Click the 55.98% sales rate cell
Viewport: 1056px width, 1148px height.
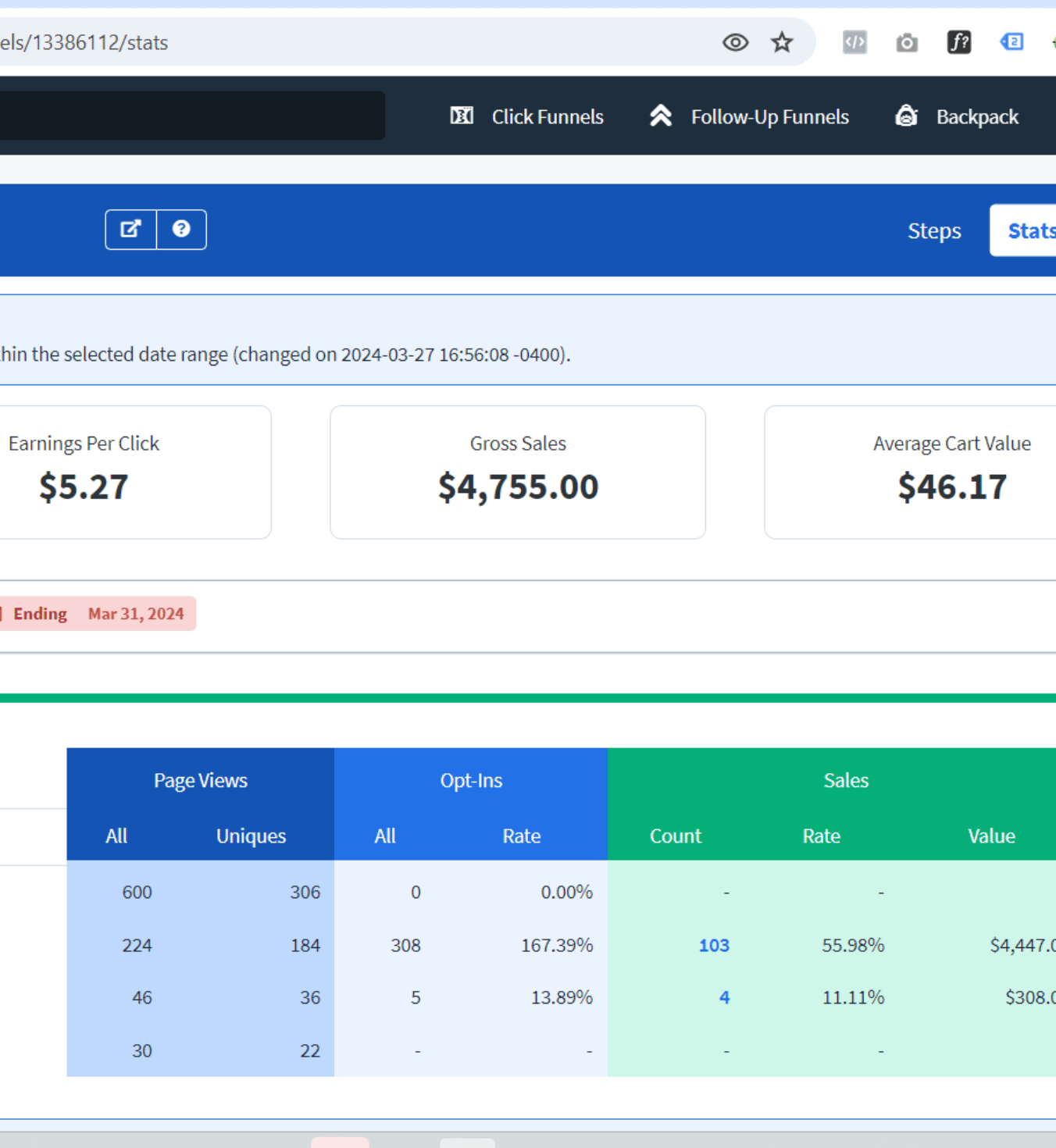[x=853, y=945]
